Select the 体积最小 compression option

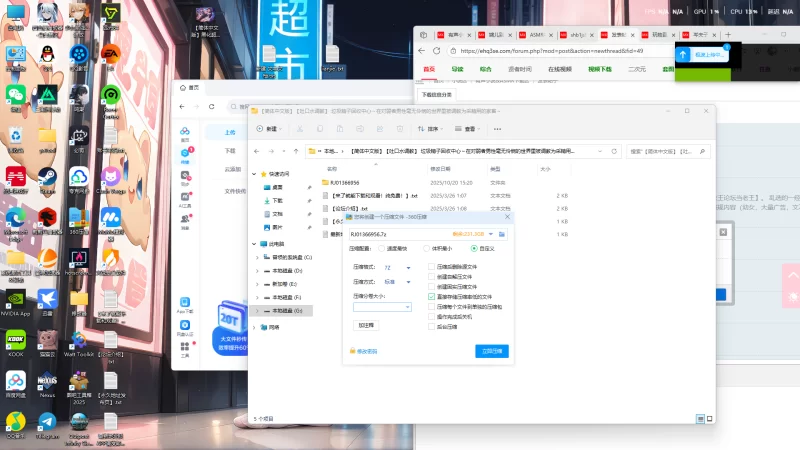[426, 247]
